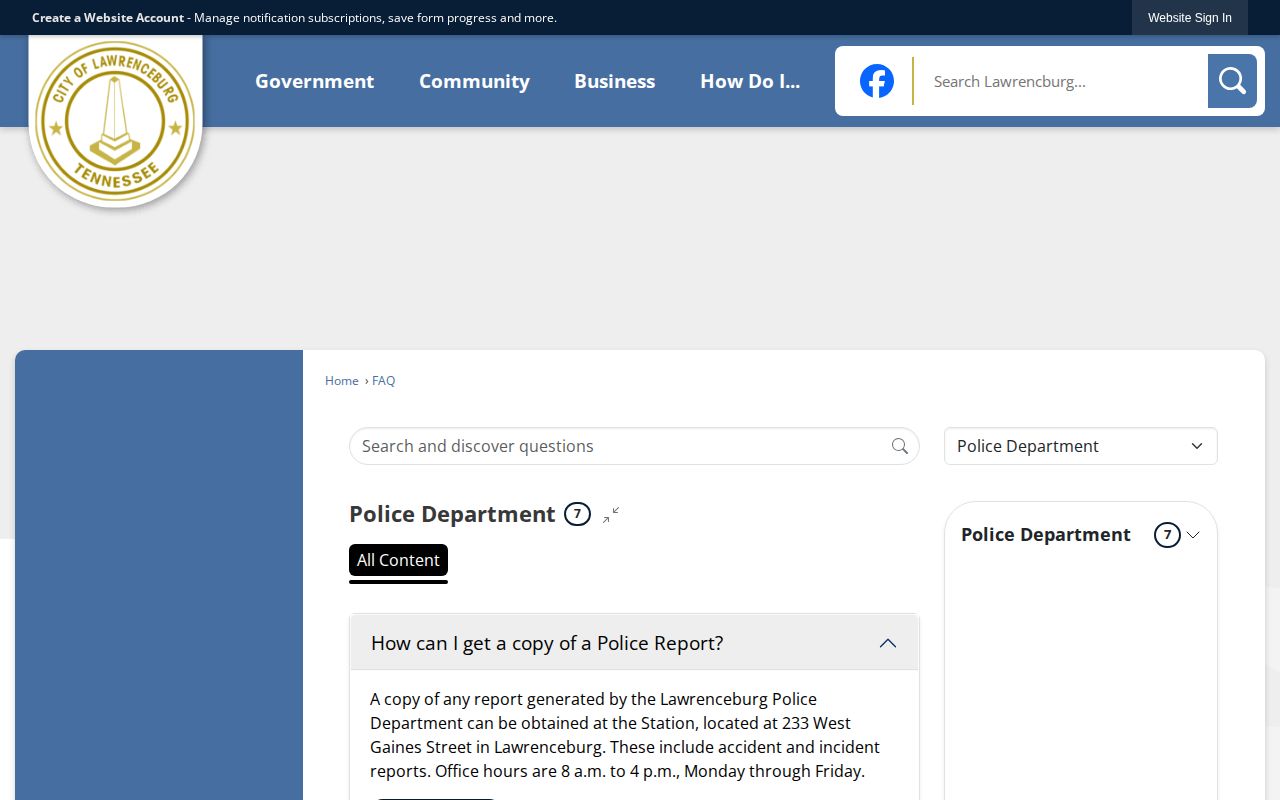The image size is (1280, 800).
Task: Click the site search magnifier button
Action: point(1232,81)
